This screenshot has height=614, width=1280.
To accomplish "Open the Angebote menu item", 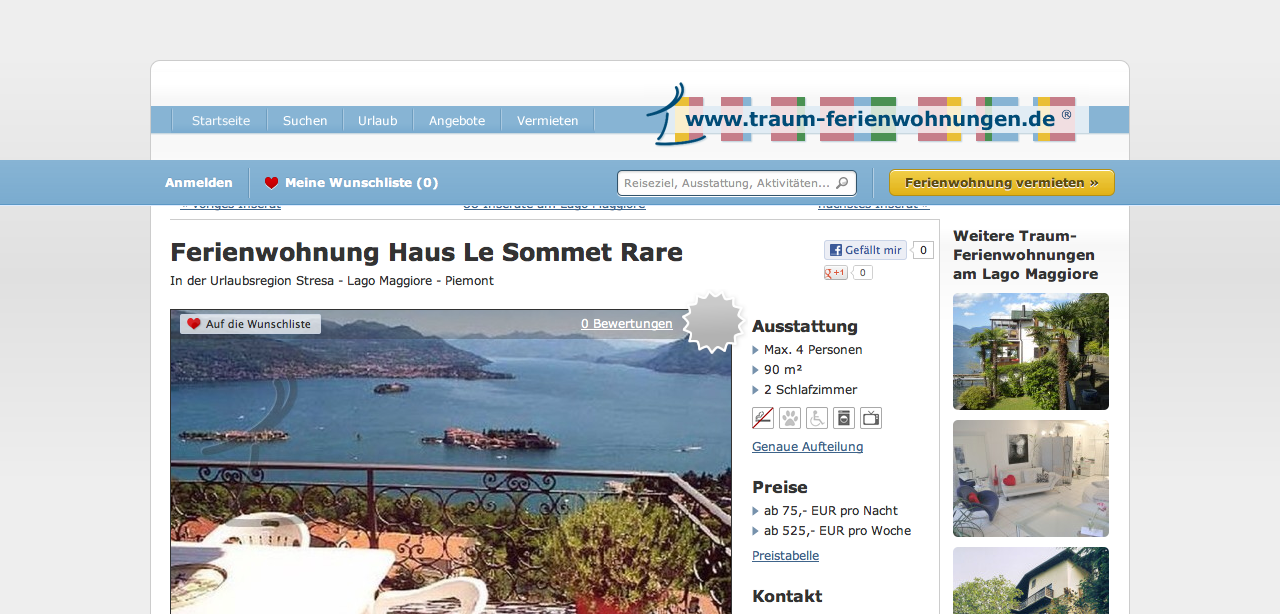I will 457,120.
